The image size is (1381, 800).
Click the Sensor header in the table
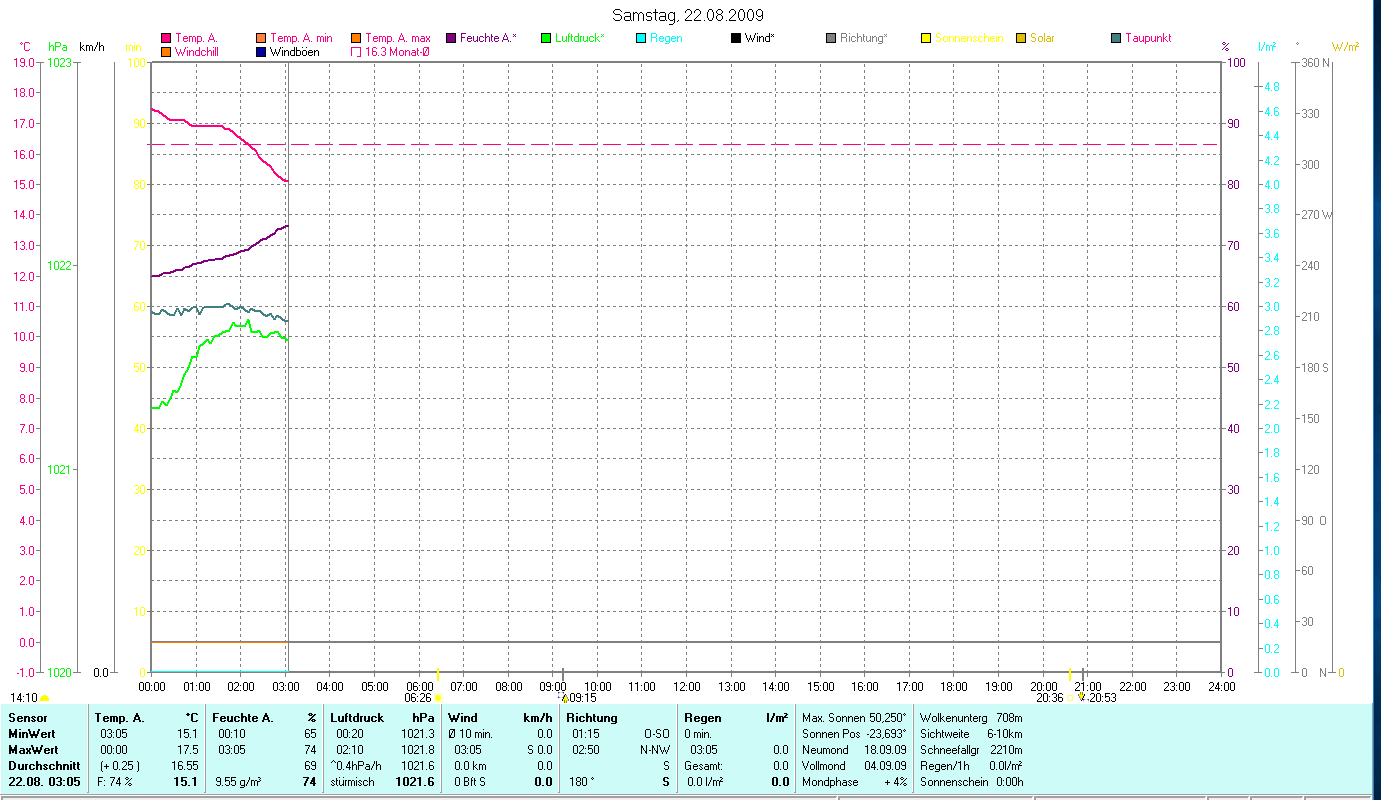[27, 718]
